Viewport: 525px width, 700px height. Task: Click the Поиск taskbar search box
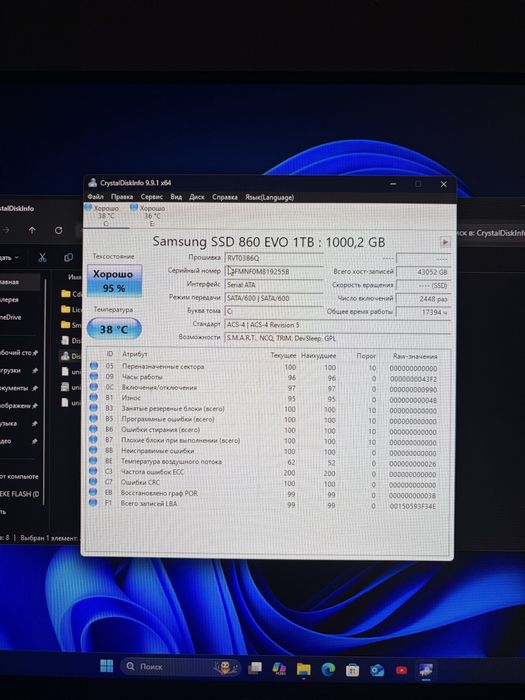(180, 667)
